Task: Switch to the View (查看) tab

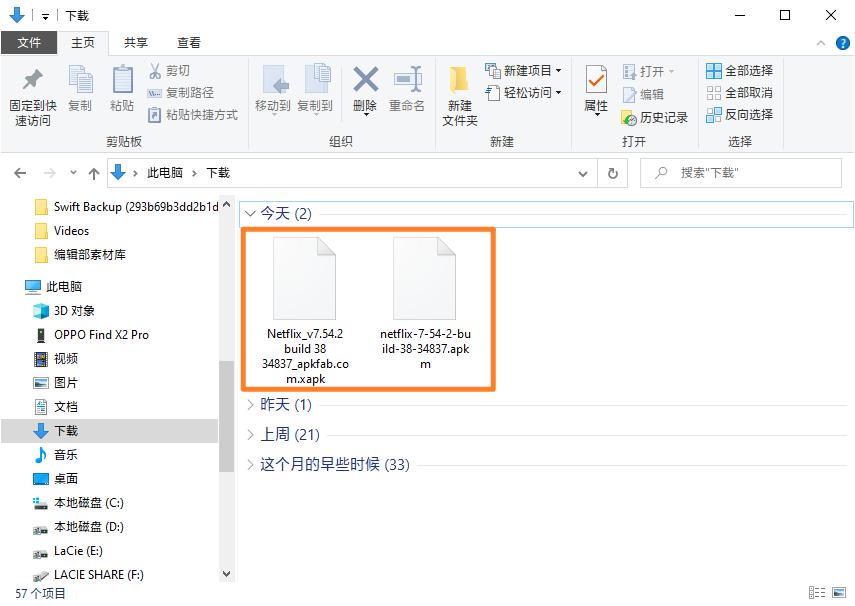Action: click(x=189, y=43)
